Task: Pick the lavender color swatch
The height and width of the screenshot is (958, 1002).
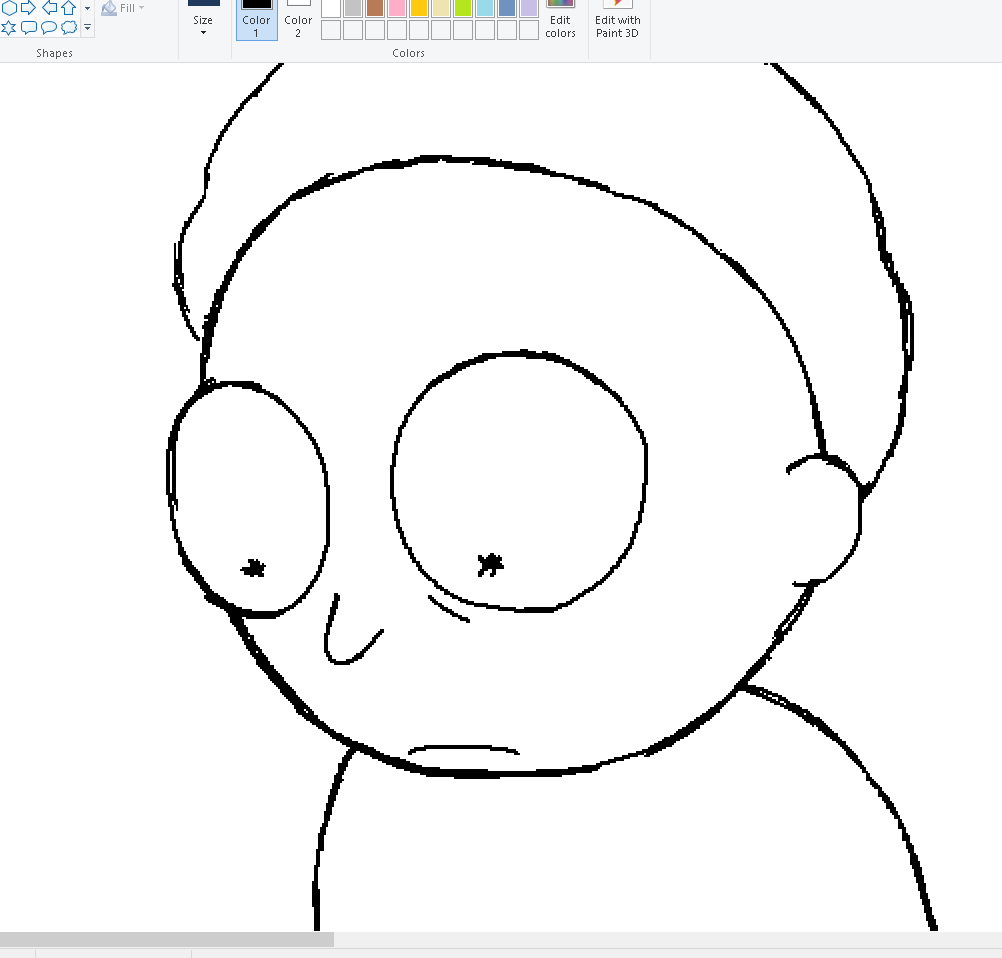Action: [x=529, y=8]
